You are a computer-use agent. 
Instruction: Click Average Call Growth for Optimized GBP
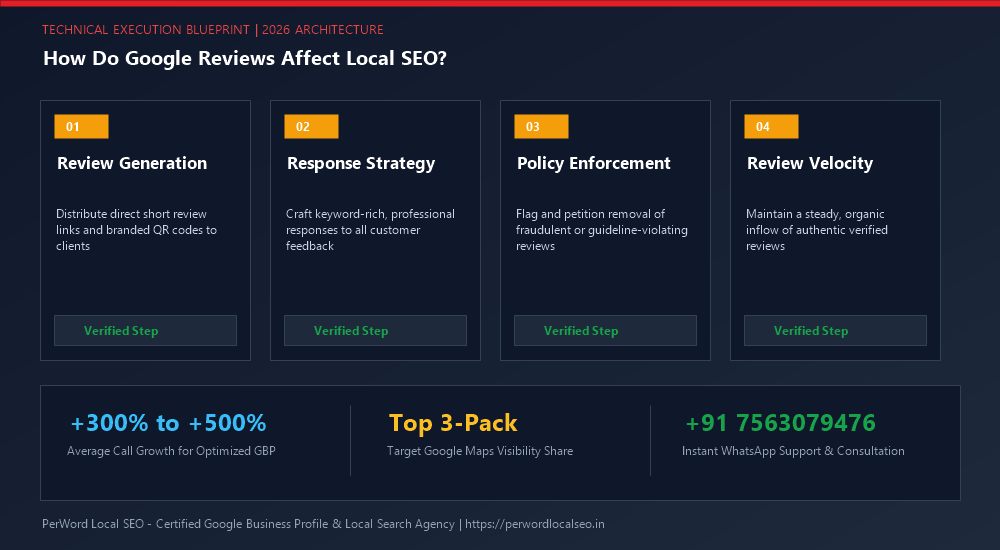tap(171, 451)
